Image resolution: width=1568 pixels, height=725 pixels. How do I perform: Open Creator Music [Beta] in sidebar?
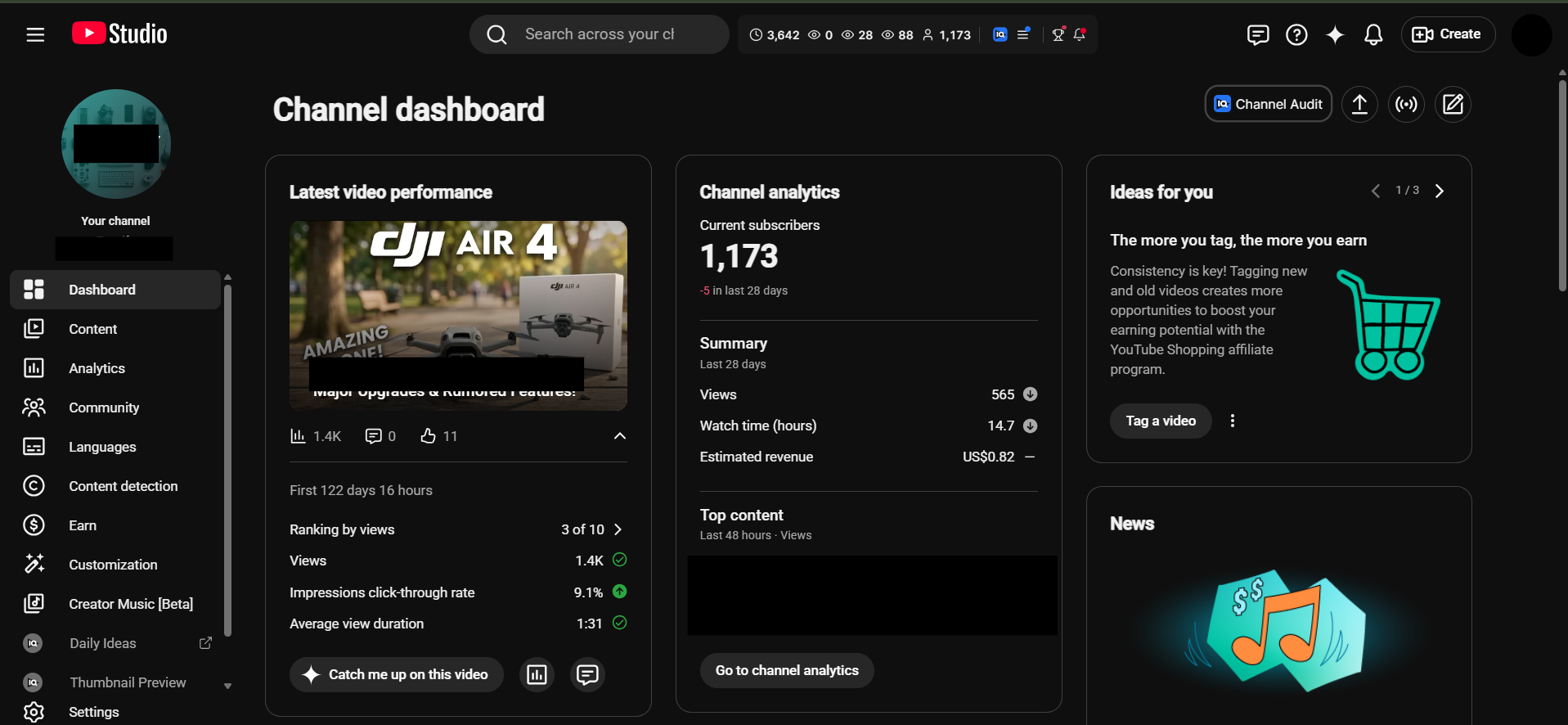click(x=115, y=604)
